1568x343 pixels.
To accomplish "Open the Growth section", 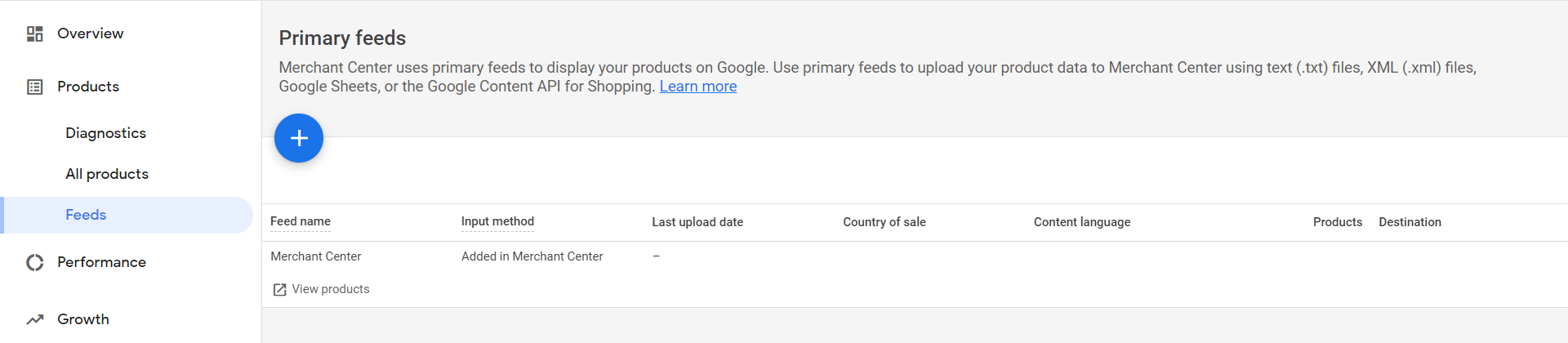I will coord(82,319).
